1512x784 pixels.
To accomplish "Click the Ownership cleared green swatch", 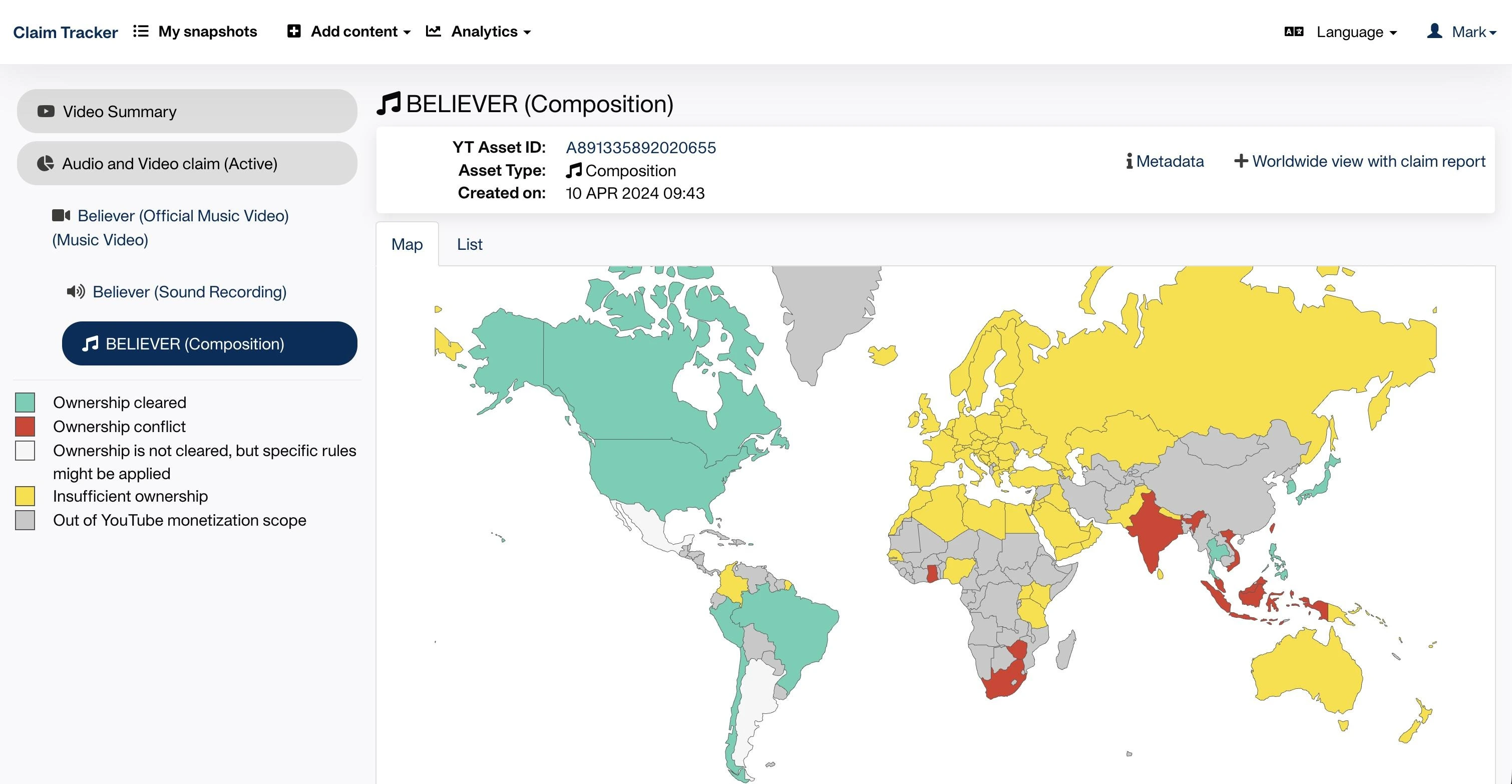I will pyautogui.click(x=25, y=403).
